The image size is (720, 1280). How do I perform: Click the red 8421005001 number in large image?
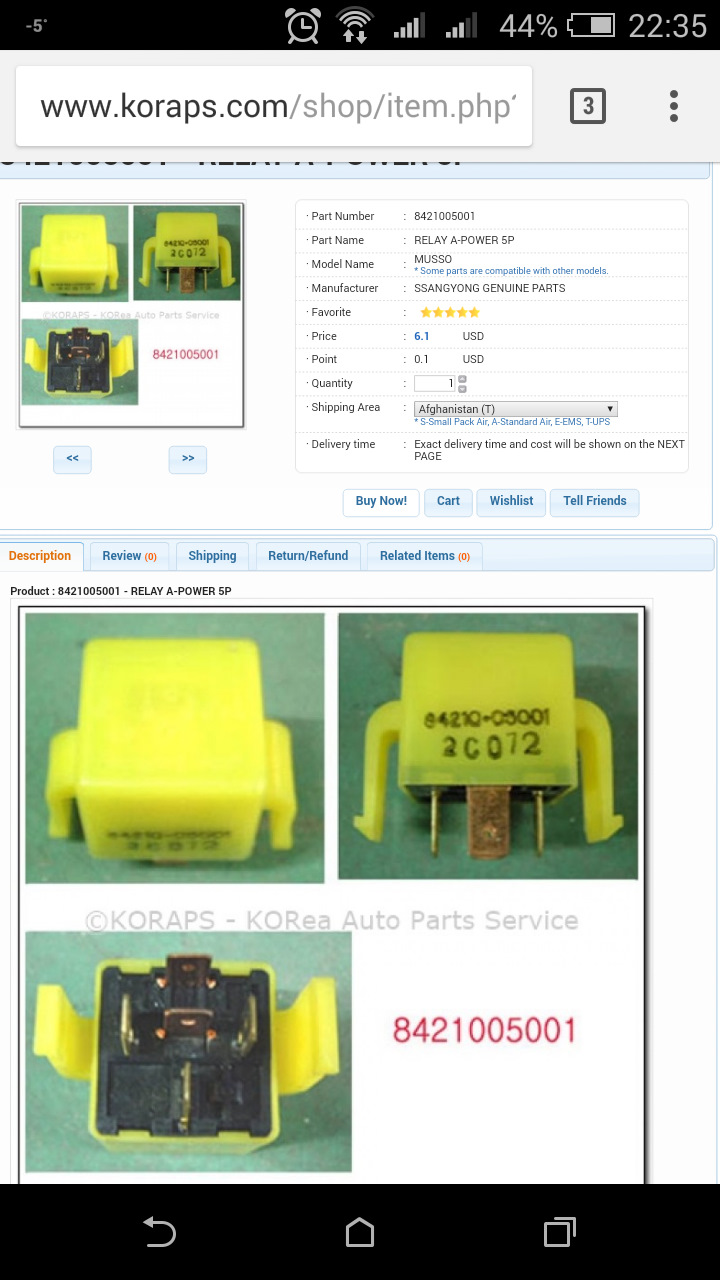coord(484,1030)
